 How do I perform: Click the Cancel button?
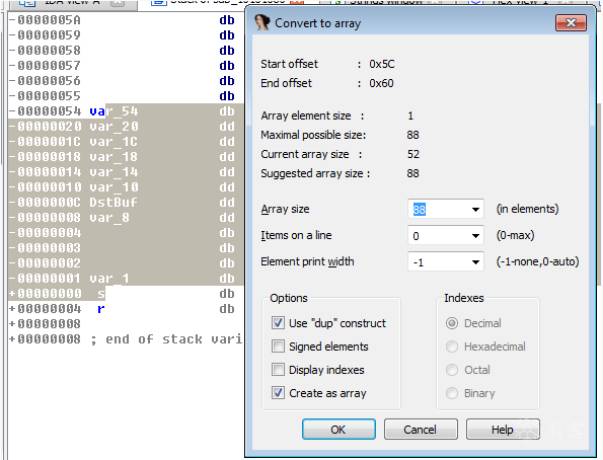click(x=421, y=429)
